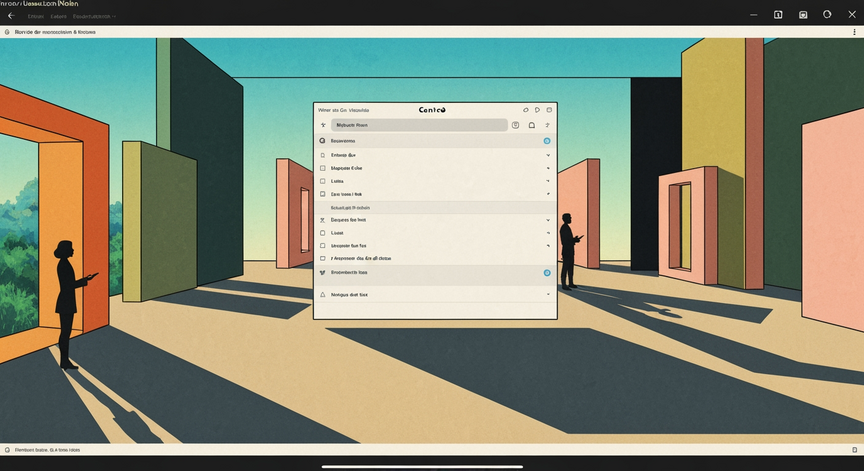Viewport: 864px width, 471px height.
Task: Click the arrow on the Loast row
Action: click(548, 233)
